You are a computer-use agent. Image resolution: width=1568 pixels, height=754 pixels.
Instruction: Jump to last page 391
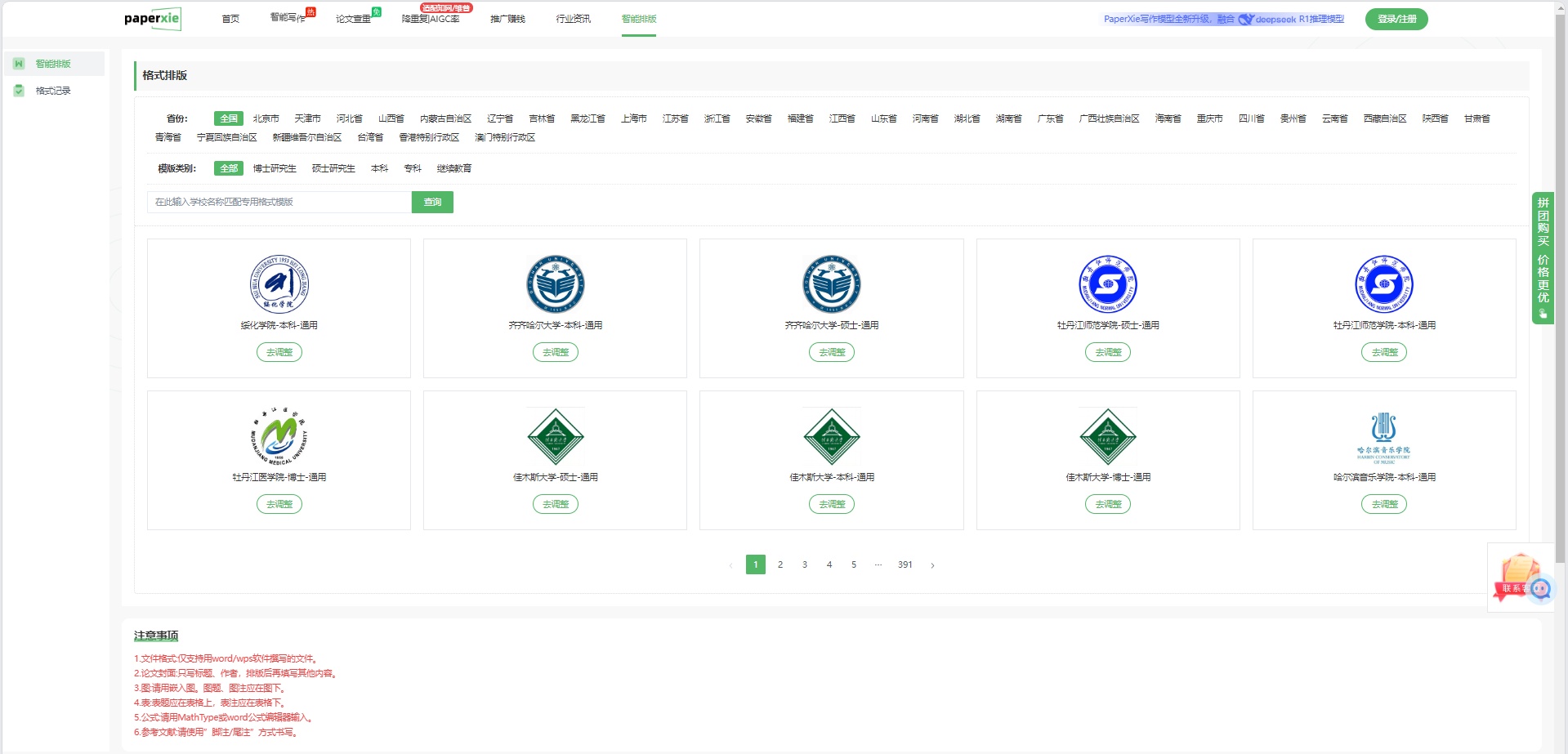[905, 564]
